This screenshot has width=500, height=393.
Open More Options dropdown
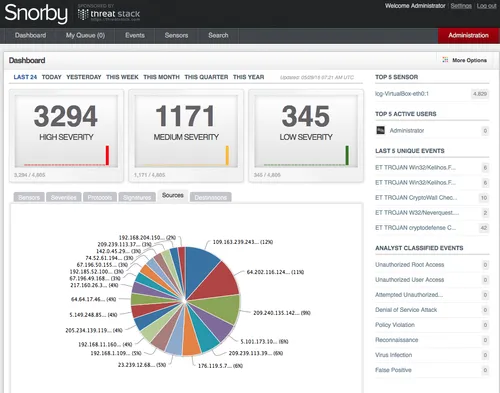pos(464,60)
